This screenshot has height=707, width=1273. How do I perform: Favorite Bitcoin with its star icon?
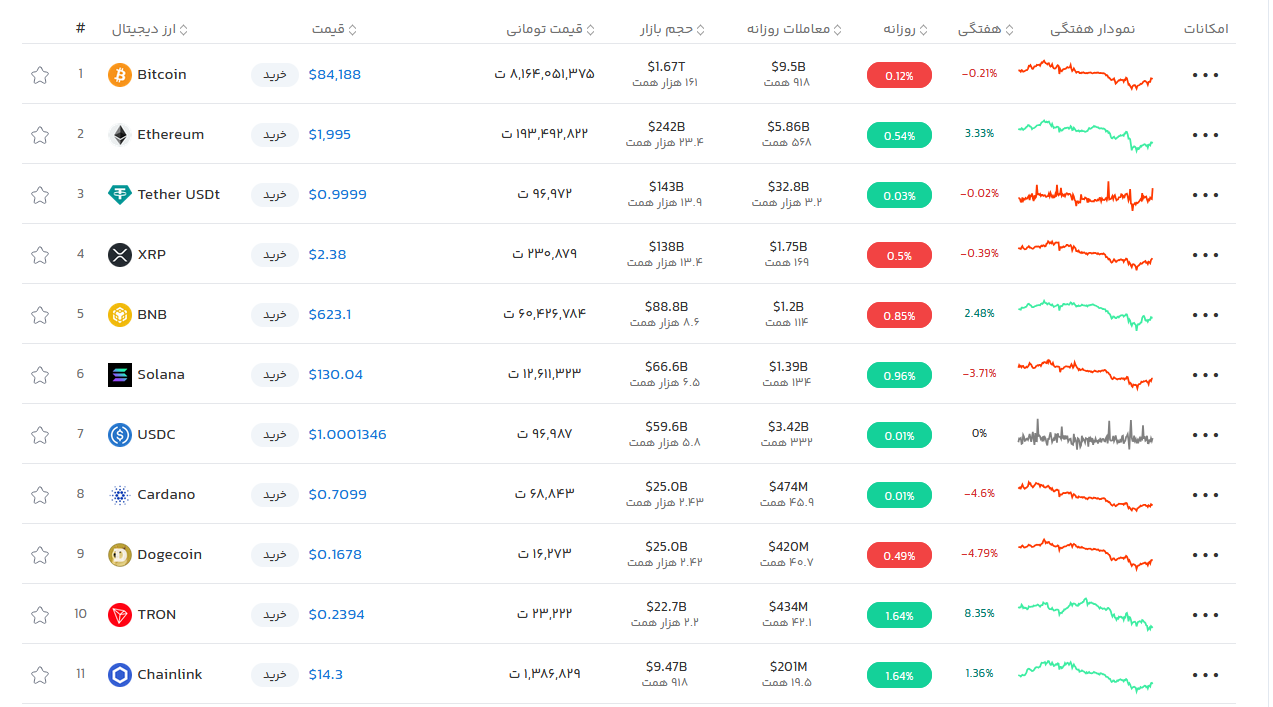click(39, 75)
